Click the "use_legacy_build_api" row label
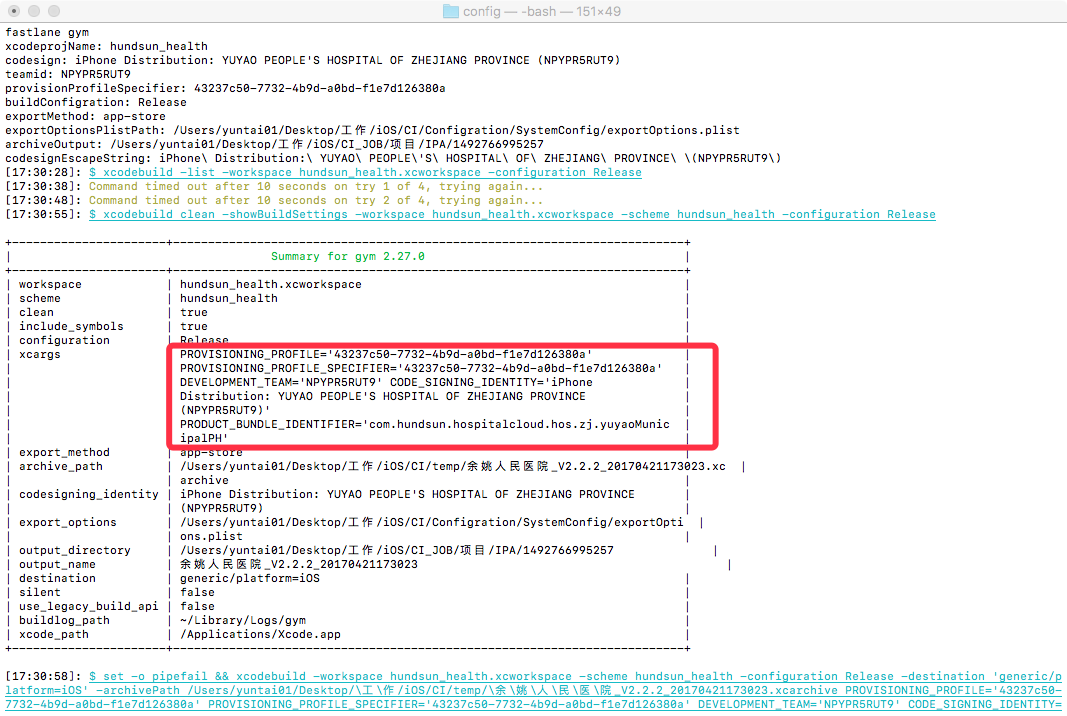 (89, 606)
